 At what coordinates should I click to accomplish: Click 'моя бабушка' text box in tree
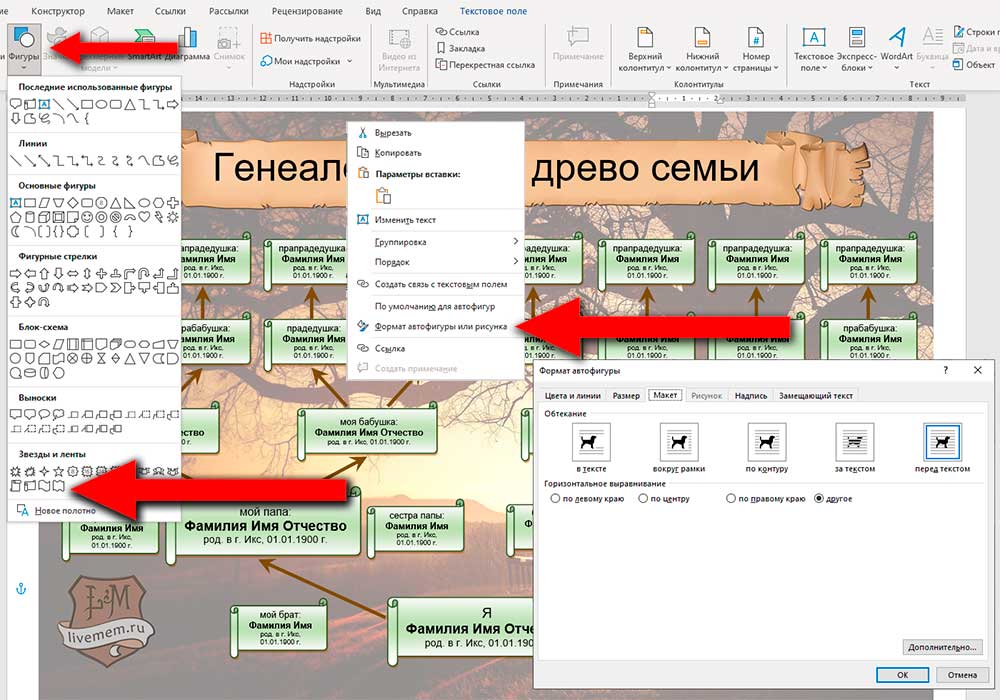(362, 427)
